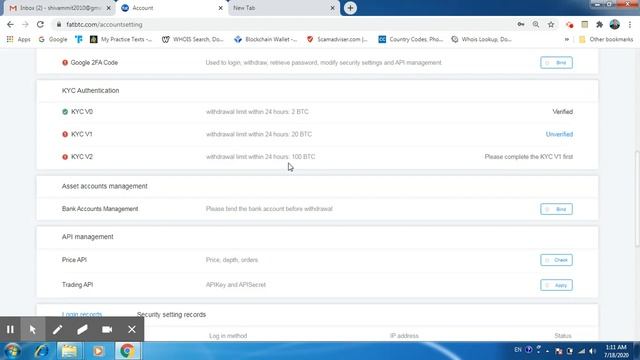Click the 'Log in method' column header

pyautogui.click(x=228, y=336)
